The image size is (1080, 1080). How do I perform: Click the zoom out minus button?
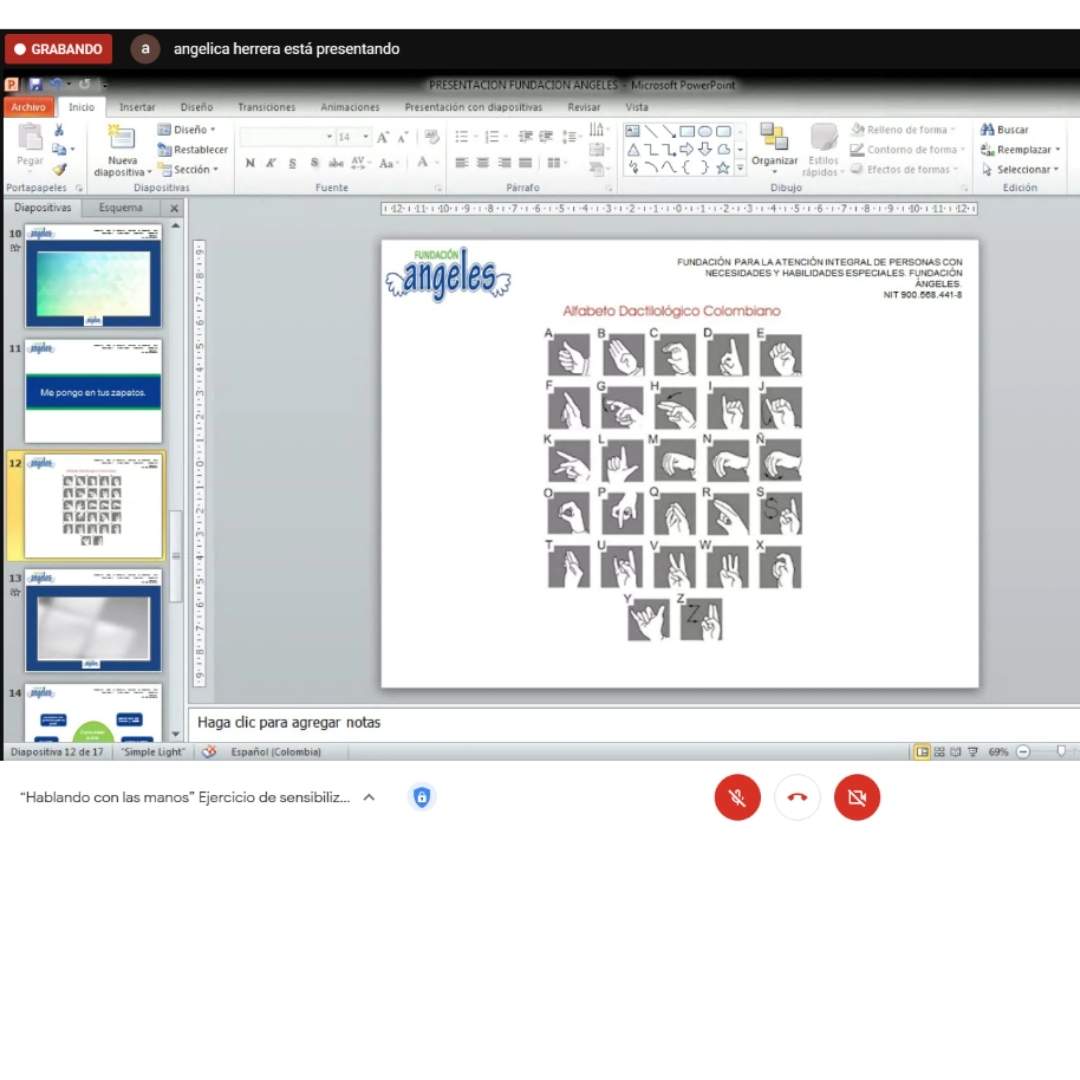point(1023,751)
